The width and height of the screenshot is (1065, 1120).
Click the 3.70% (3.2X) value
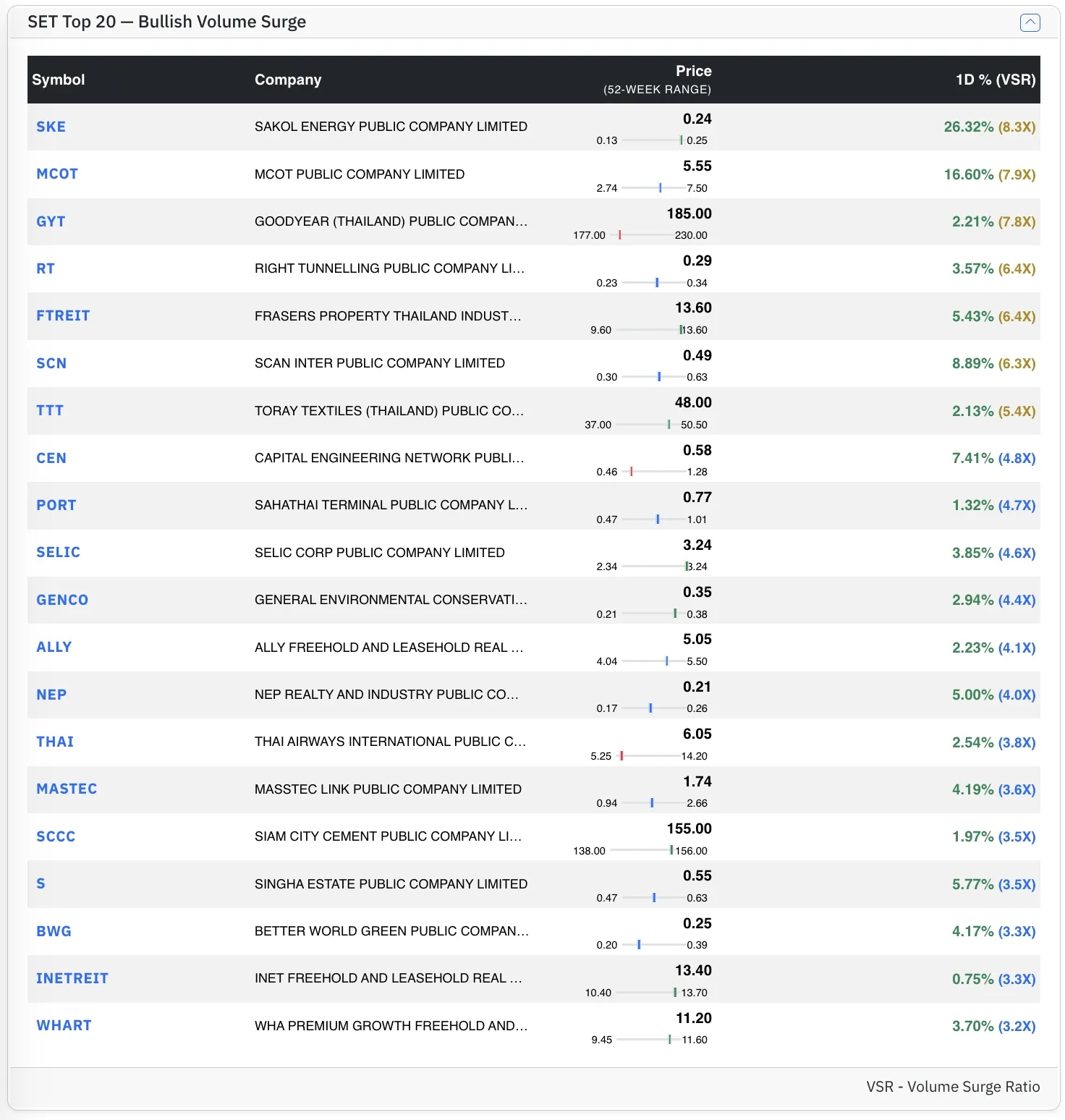coord(994,1027)
